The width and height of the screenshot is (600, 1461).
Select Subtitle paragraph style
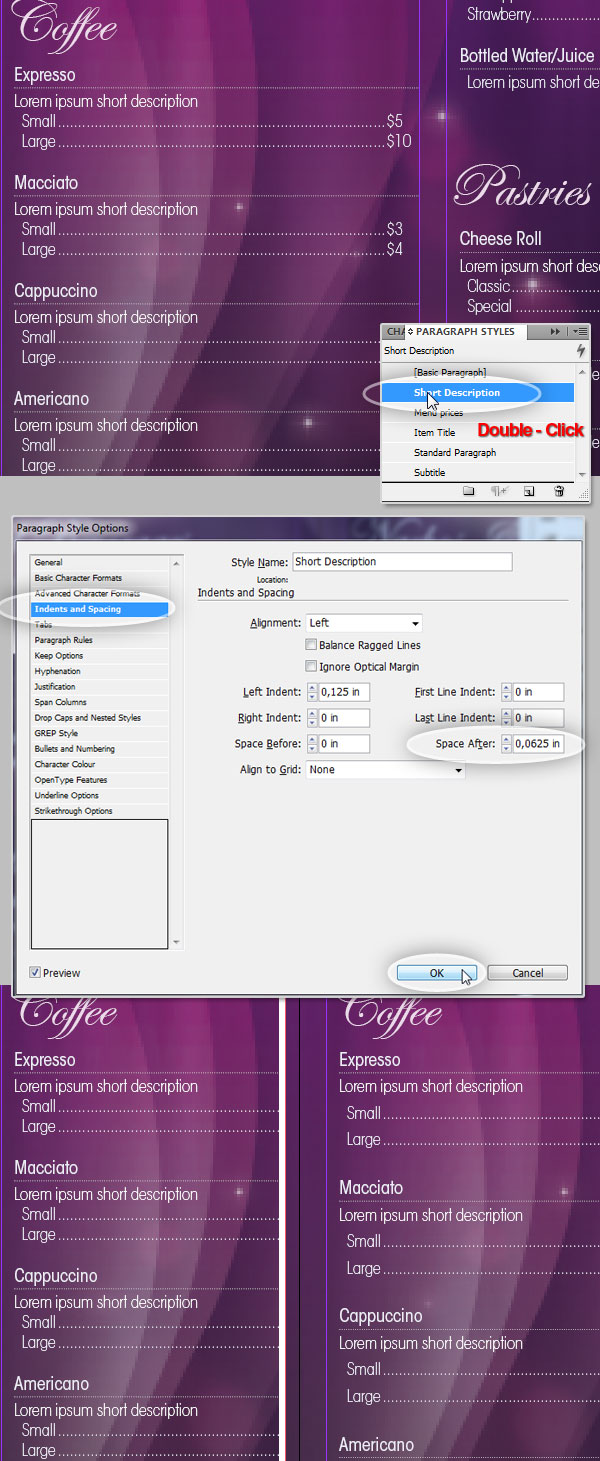pyautogui.click(x=478, y=472)
